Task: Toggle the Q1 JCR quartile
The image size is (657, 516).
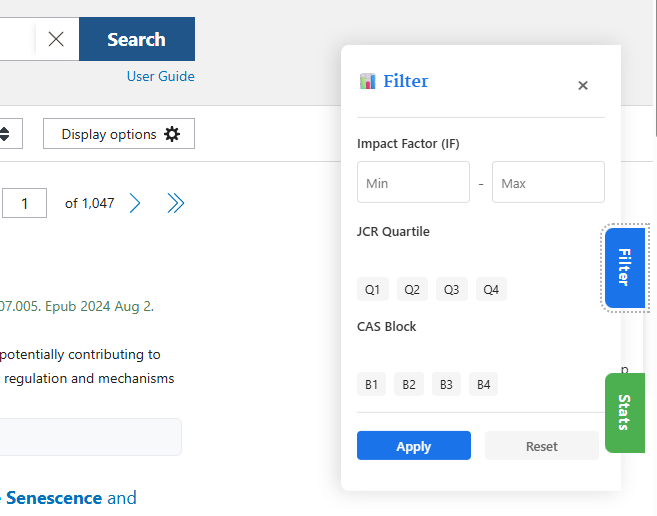Action: coord(372,289)
